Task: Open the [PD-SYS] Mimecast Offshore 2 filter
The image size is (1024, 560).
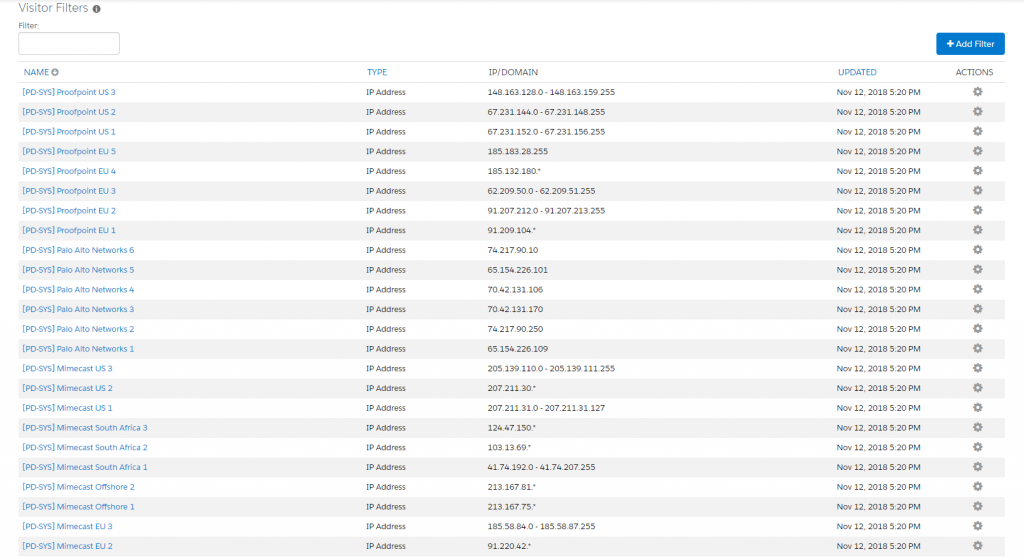Action: point(78,487)
